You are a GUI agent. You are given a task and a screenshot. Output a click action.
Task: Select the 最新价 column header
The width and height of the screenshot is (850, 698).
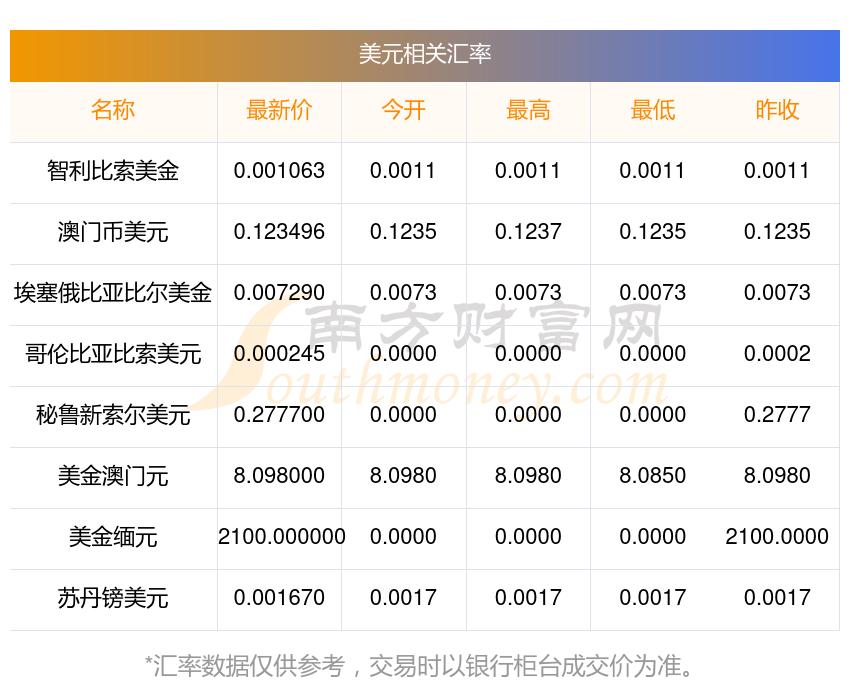point(279,110)
